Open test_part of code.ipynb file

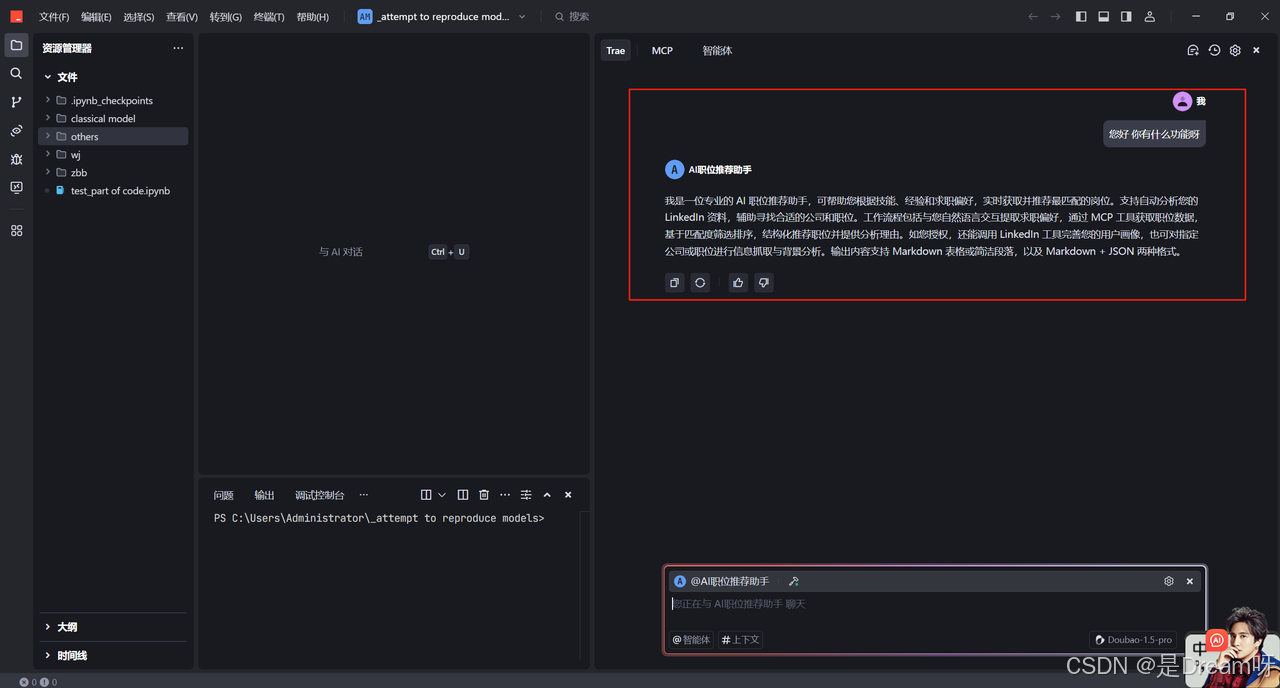pos(113,191)
